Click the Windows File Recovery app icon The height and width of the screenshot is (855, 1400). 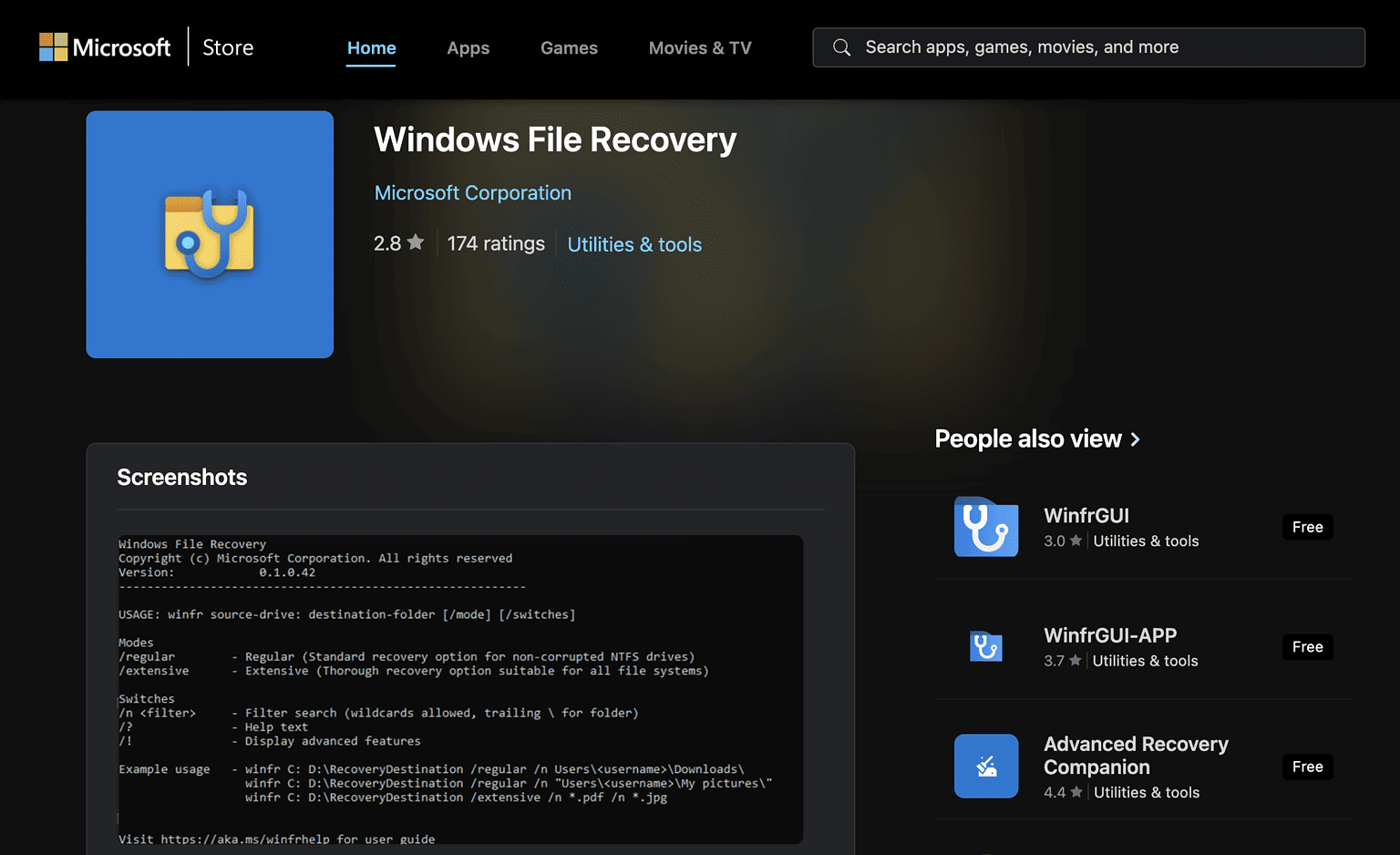point(209,234)
